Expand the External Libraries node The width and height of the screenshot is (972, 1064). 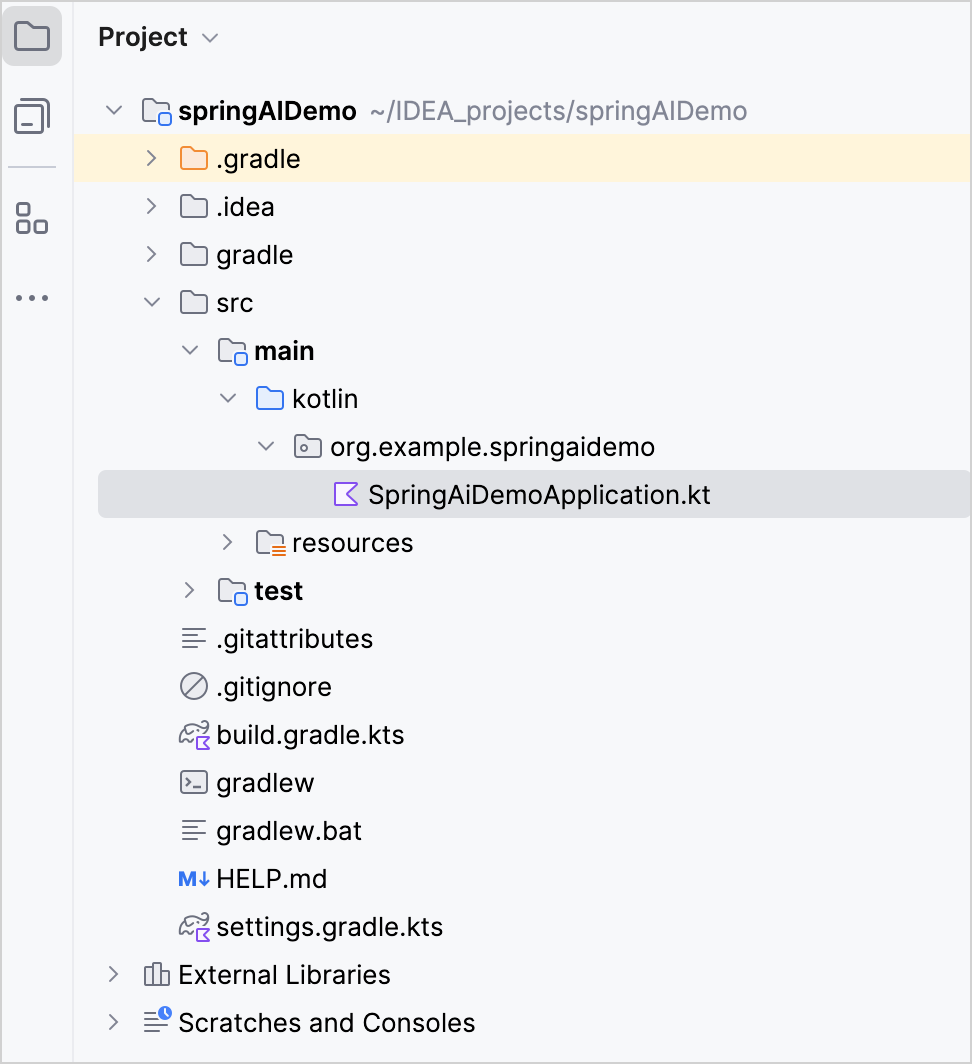113,974
